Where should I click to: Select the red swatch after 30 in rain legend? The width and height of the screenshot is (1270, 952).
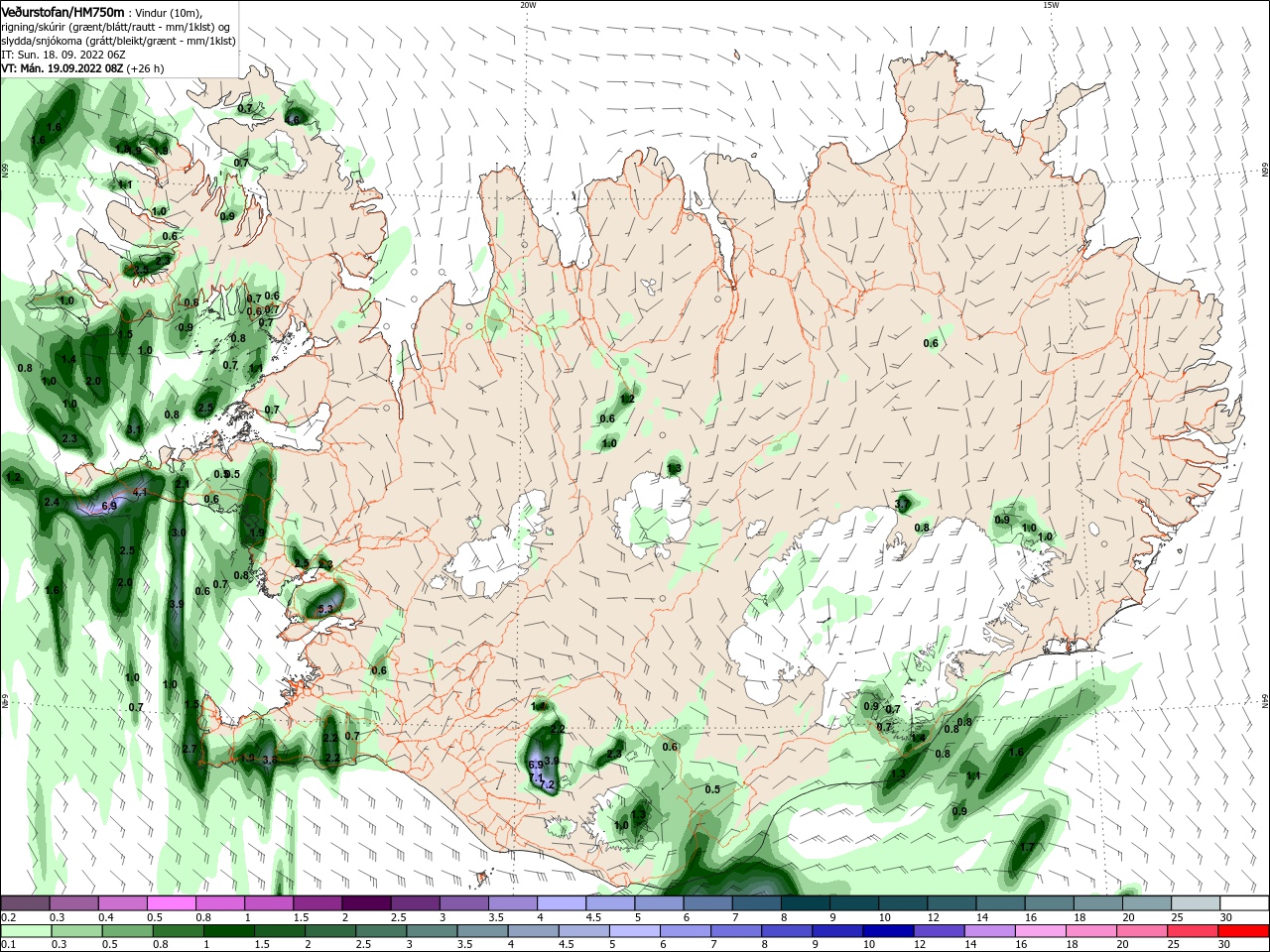(1243, 931)
